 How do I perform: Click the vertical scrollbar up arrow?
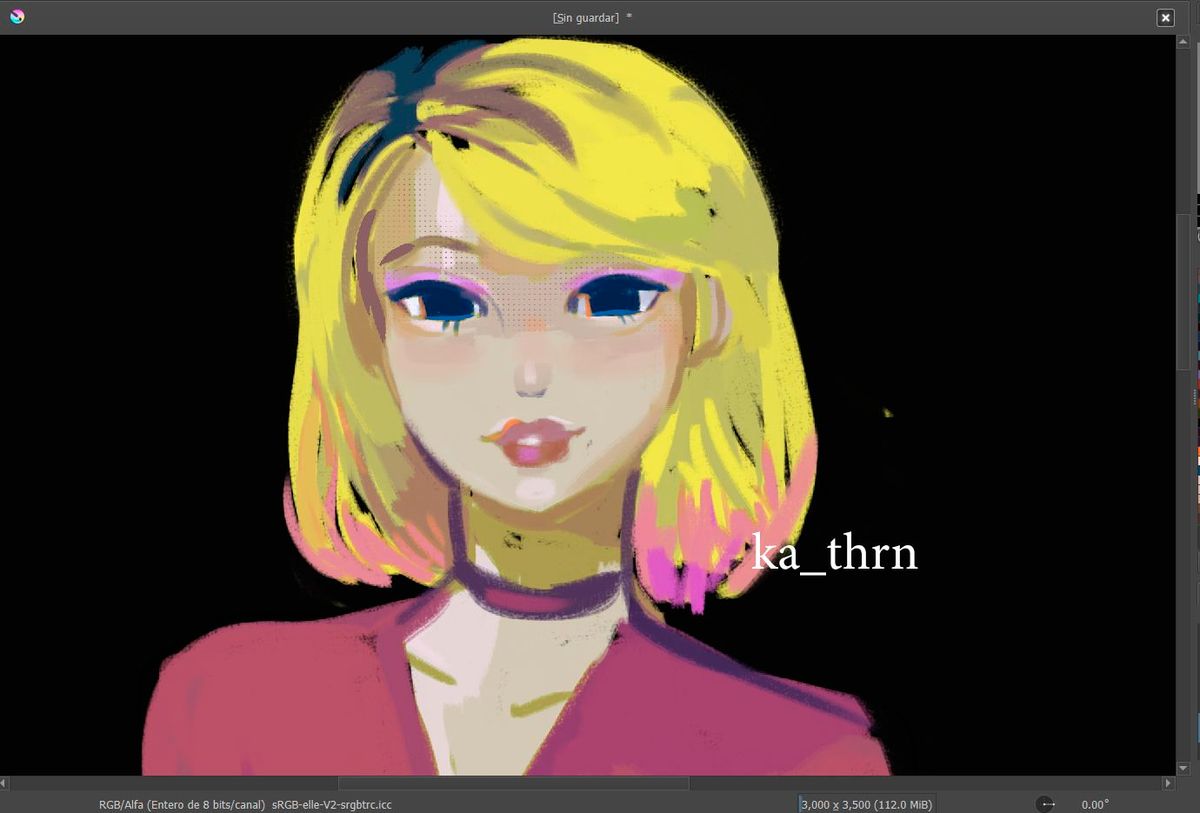pyautogui.click(x=1184, y=43)
